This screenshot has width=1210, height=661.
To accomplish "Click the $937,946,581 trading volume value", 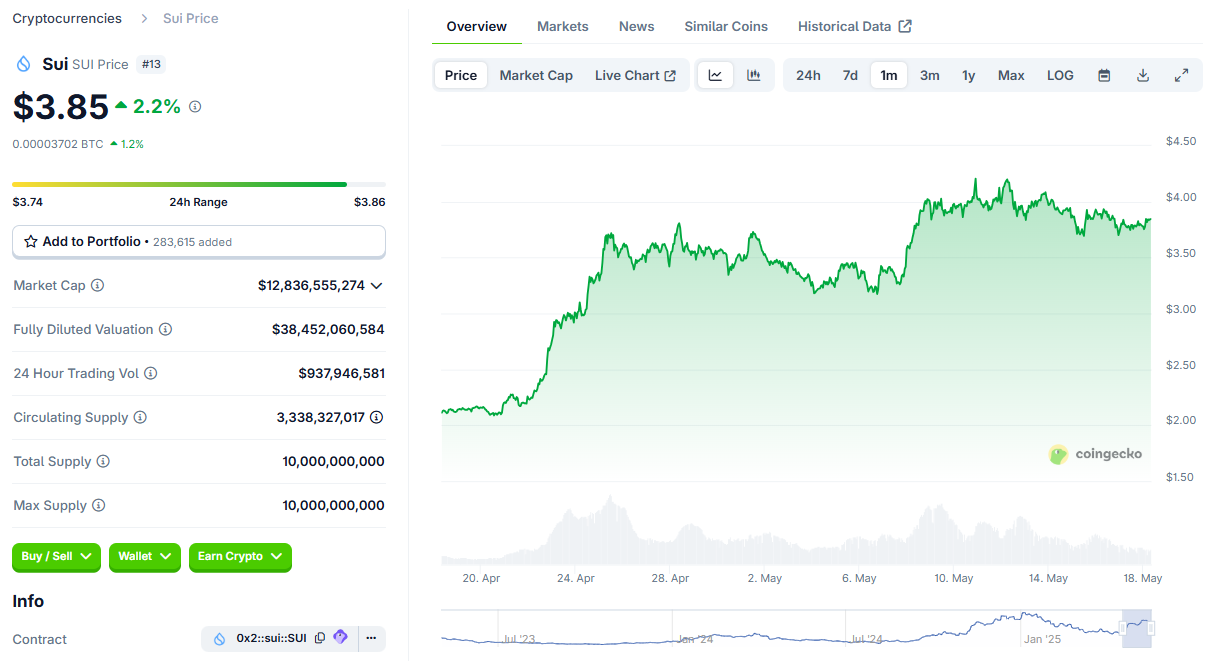I will pyautogui.click(x=341, y=373).
